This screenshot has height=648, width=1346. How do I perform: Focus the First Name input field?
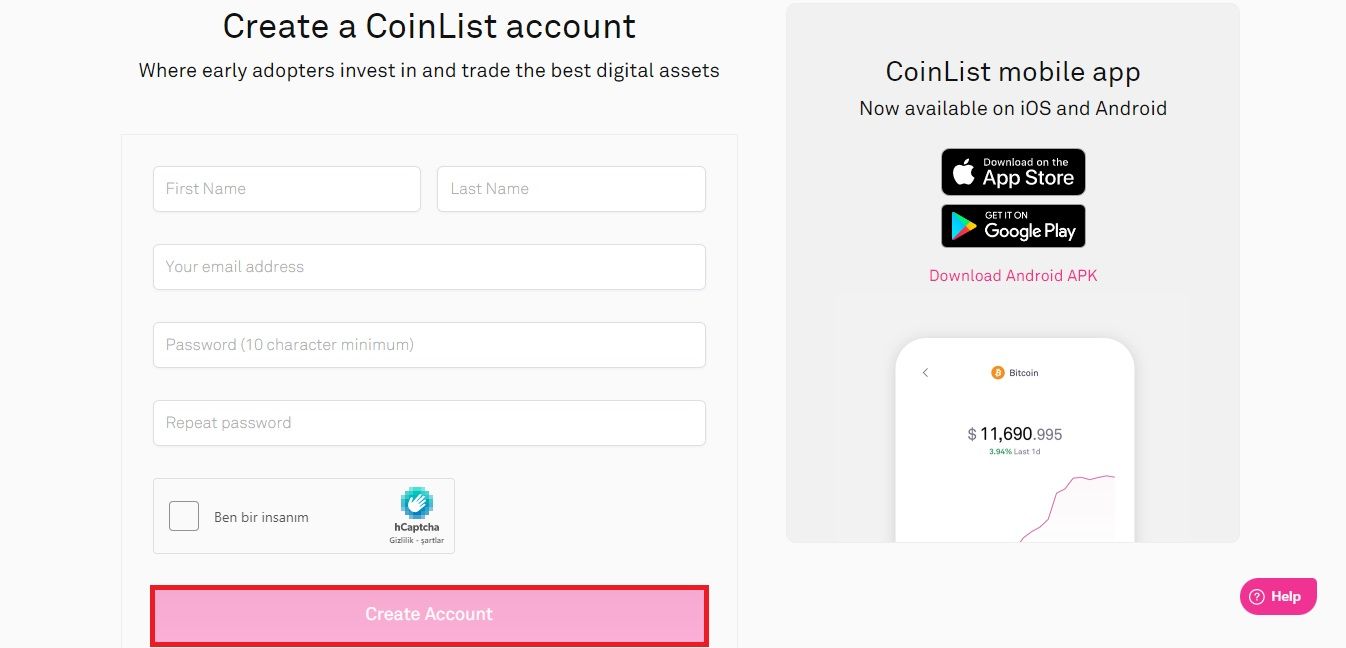pyautogui.click(x=287, y=189)
